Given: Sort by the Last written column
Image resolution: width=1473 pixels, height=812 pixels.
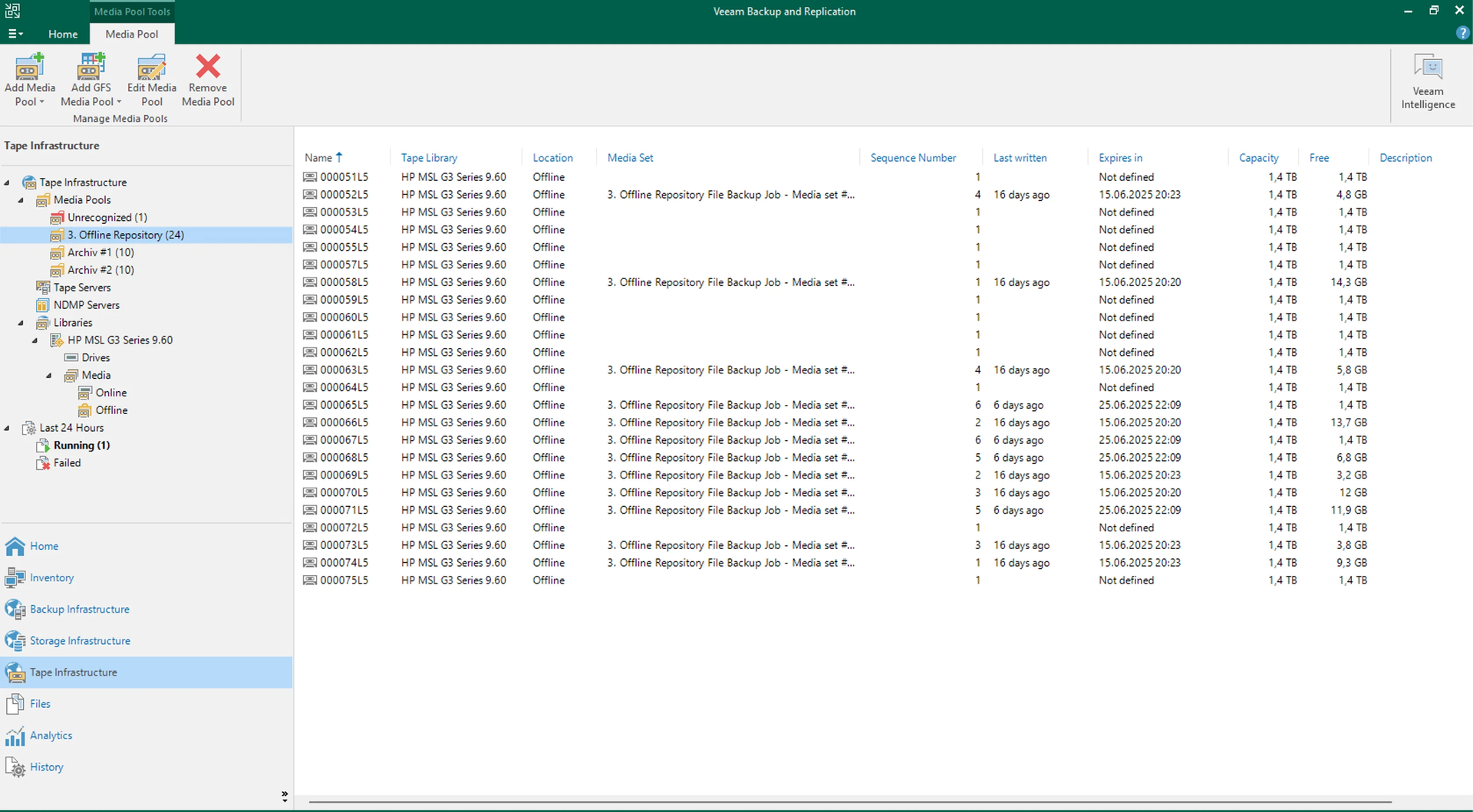Looking at the screenshot, I should (1020, 158).
